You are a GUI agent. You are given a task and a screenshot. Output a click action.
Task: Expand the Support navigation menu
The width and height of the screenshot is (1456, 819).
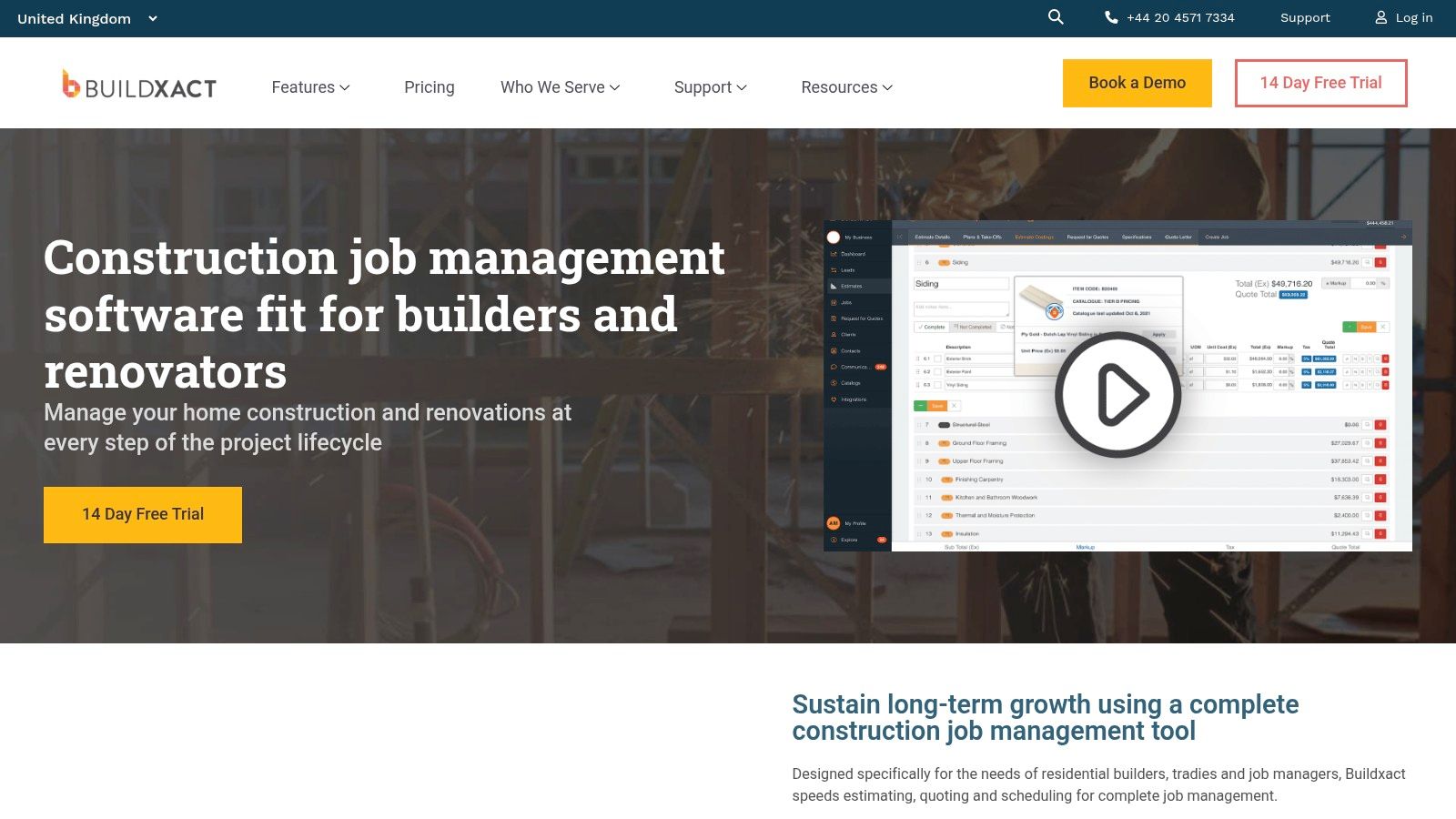click(710, 87)
